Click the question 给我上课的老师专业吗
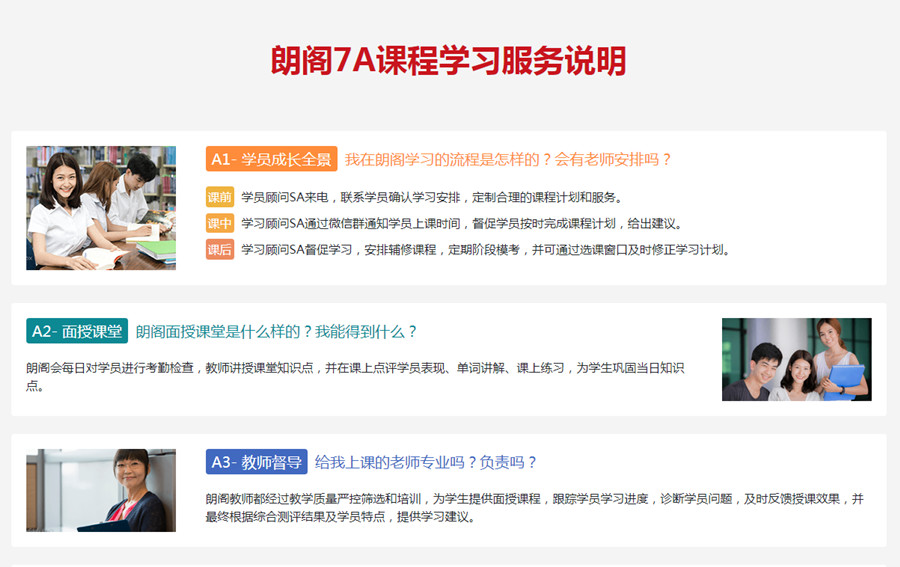Viewport: 900px width, 567px height. pos(426,462)
